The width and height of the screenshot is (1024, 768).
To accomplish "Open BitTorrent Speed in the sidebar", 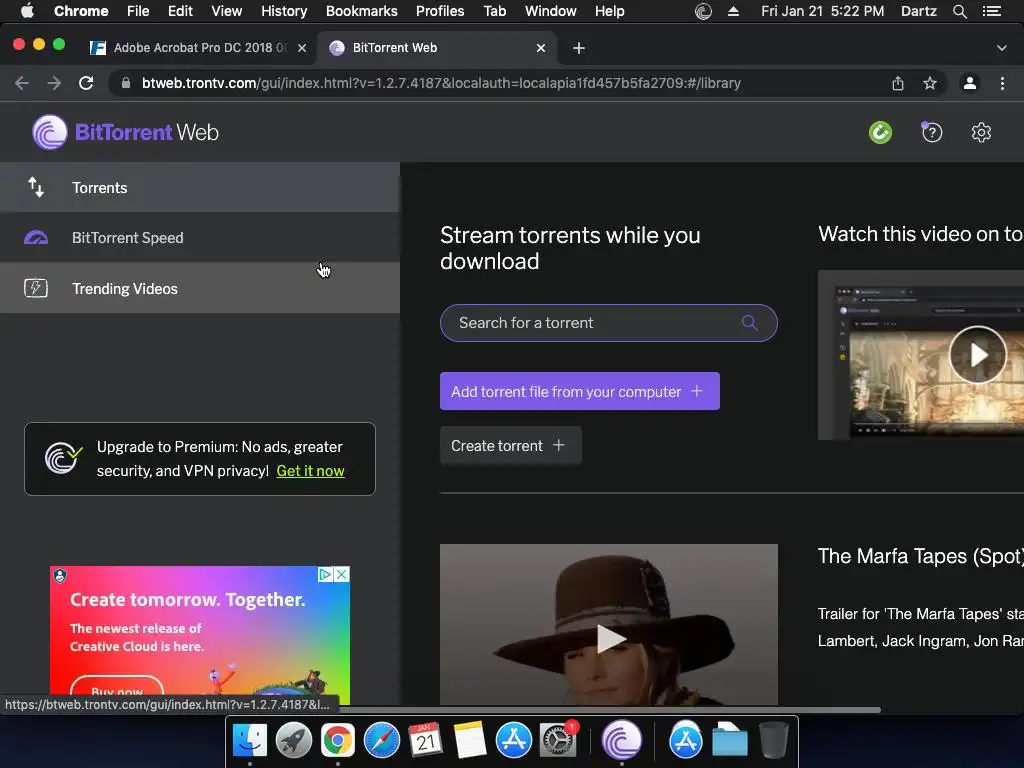I will [x=200, y=238].
